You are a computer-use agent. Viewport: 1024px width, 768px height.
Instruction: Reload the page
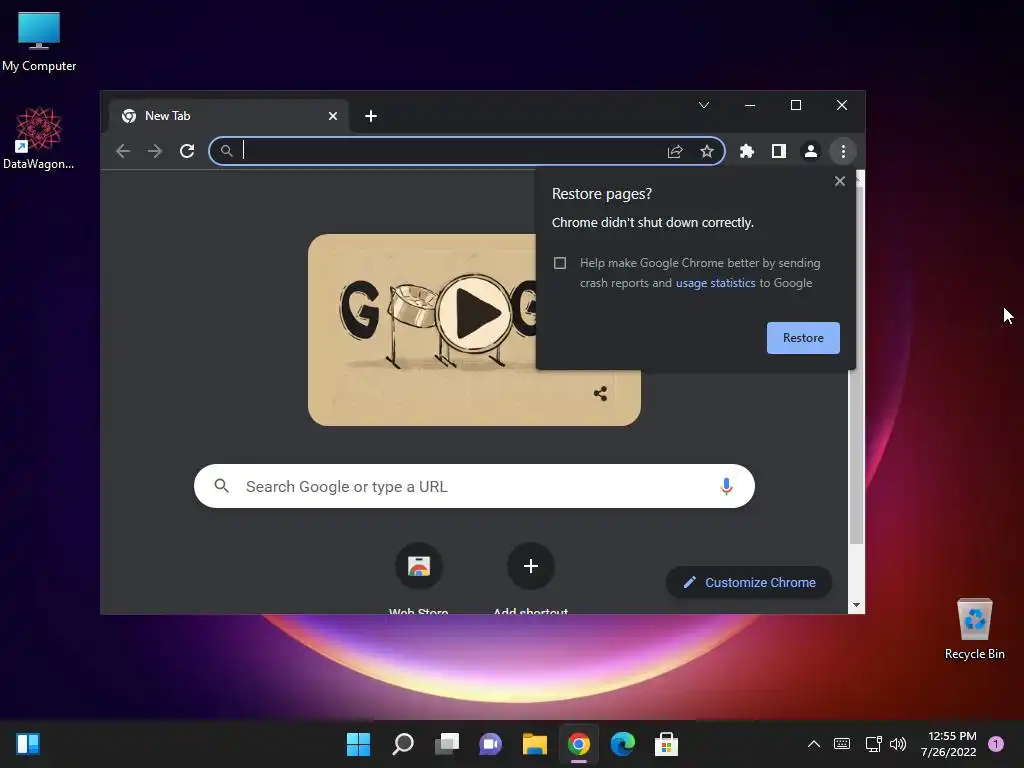[187, 152]
